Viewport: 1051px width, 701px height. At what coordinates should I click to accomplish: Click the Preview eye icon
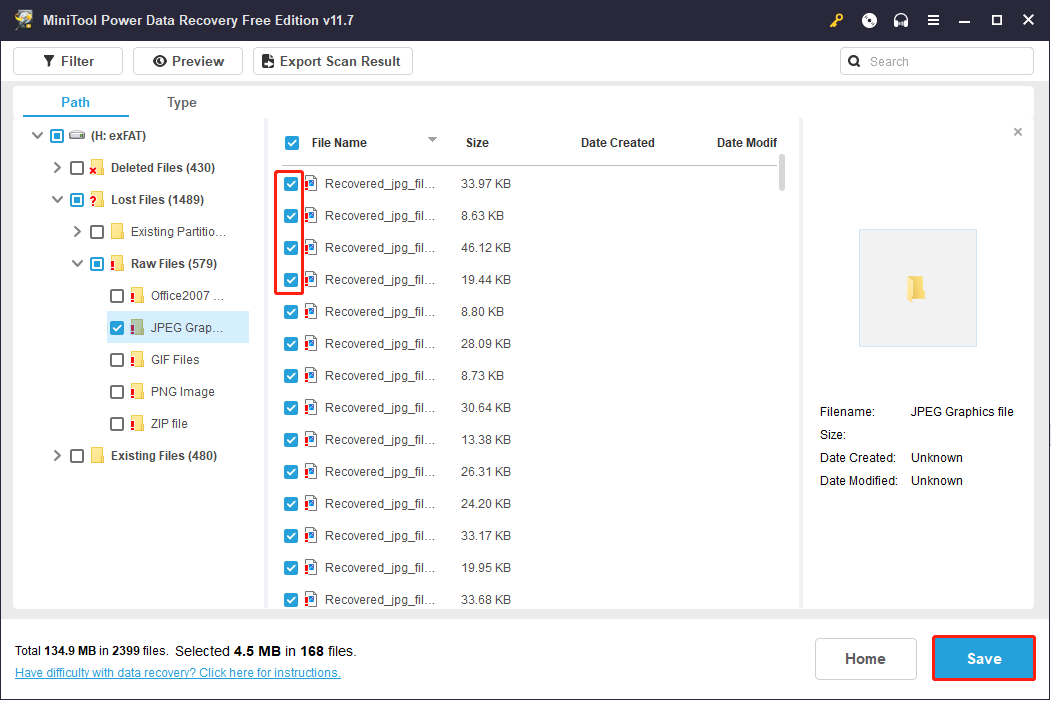coord(159,61)
